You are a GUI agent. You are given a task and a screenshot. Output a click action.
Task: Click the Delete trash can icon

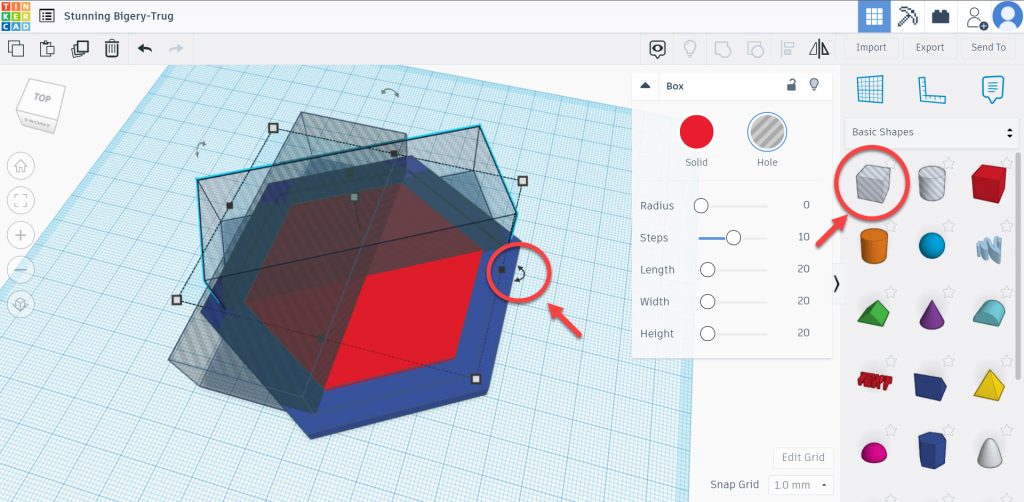point(112,48)
